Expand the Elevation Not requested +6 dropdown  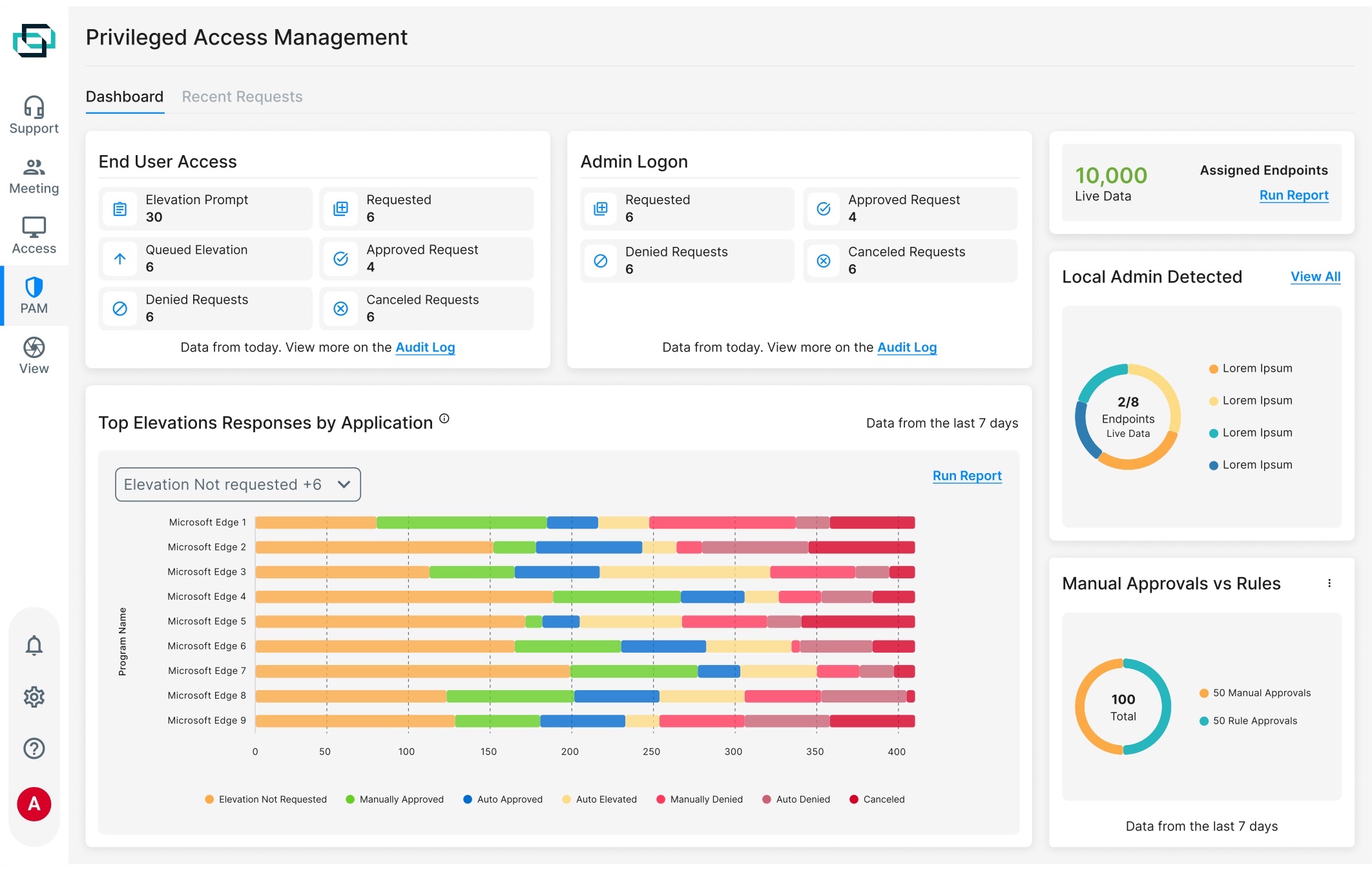point(238,485)
